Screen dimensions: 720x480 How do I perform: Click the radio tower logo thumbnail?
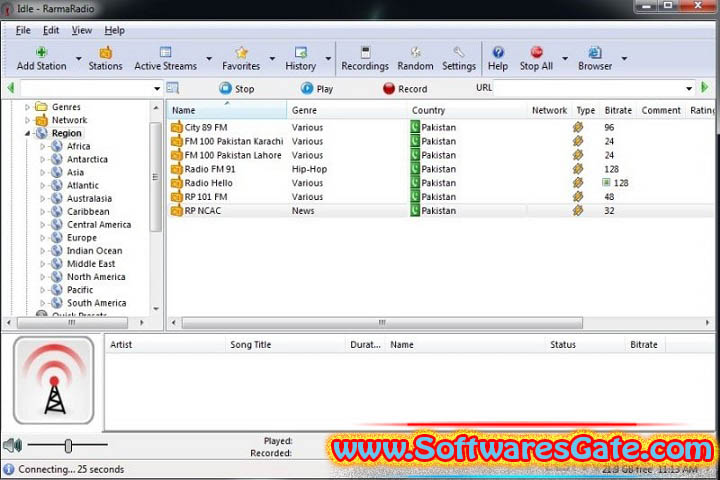[54, 380]
